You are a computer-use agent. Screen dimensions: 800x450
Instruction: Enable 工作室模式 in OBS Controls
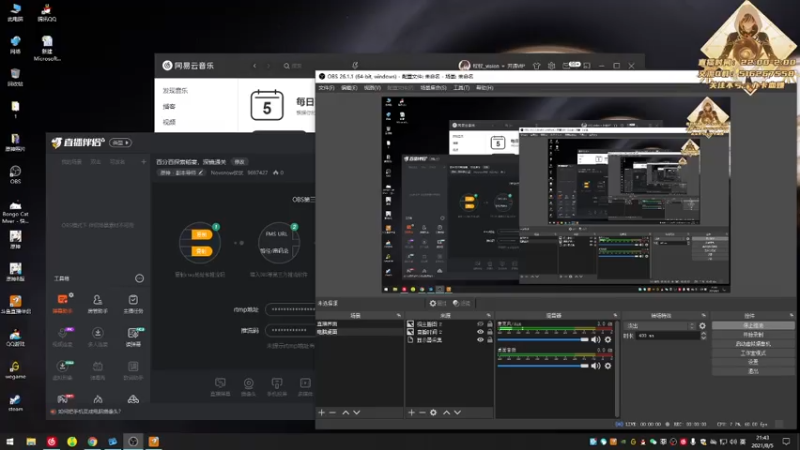coord(753,353)
